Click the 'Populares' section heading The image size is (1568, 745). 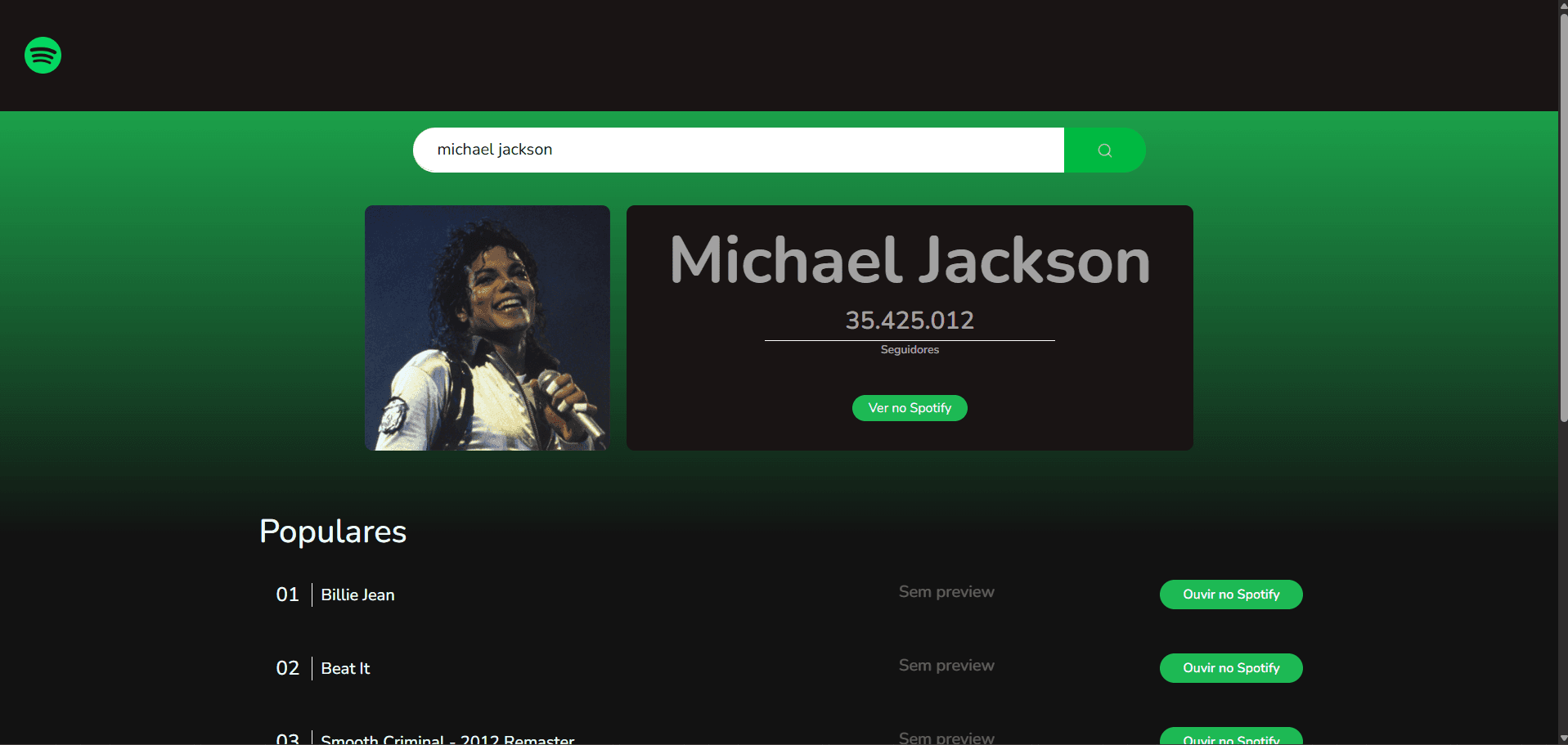click(x=332, y=532)
